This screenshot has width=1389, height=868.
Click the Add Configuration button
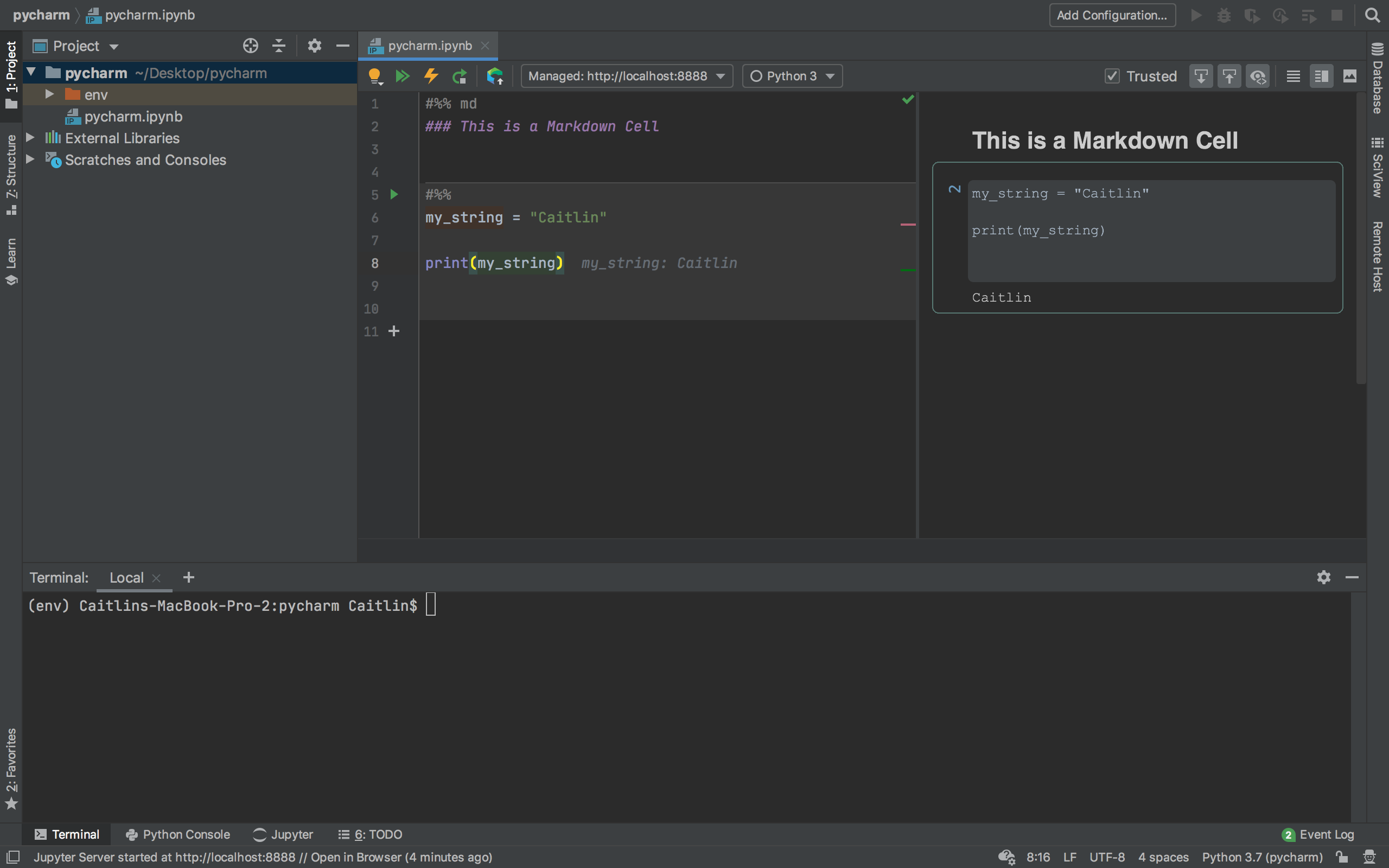click(1112, 16)
